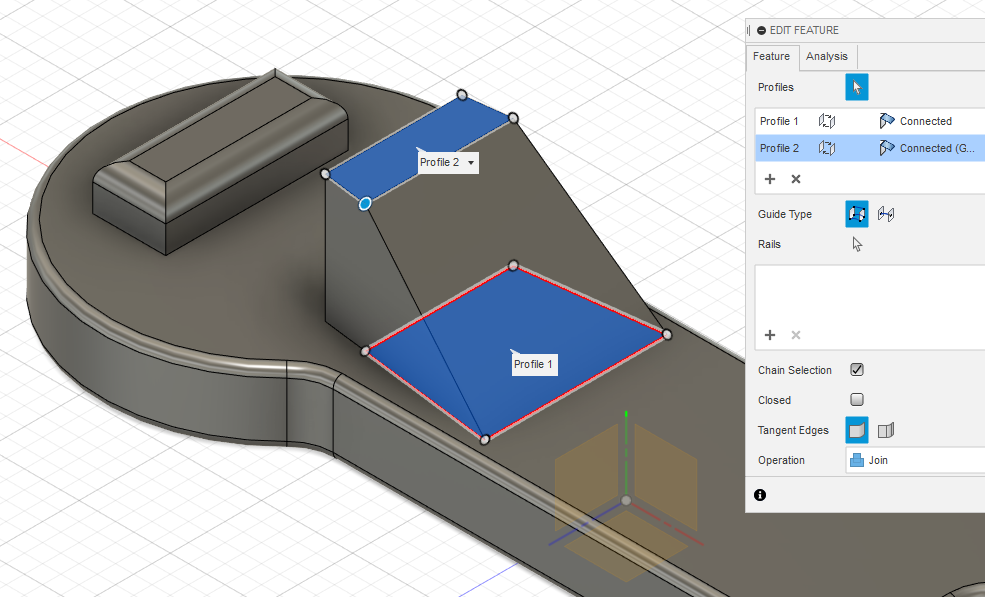Image resolution: width=985 pixels, height=597 pixels.
Task: Open Profile 2 label dropdown in viewport
Action: click(x=471, y=162)
